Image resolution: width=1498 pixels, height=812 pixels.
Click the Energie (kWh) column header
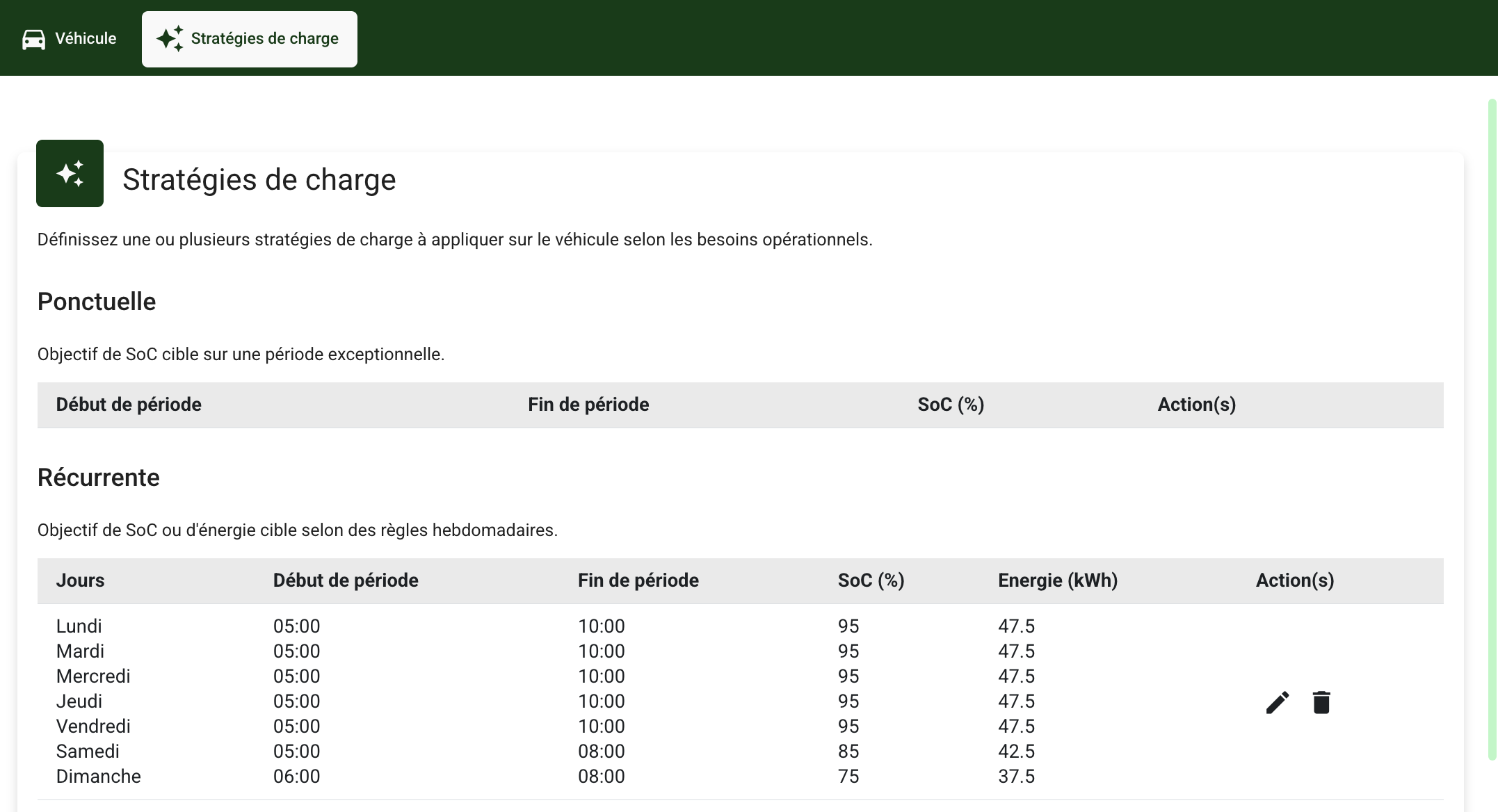1057,580
